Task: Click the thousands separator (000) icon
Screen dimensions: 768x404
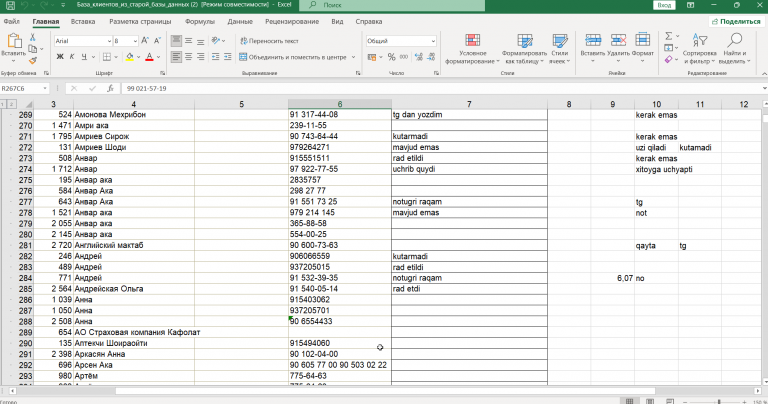Action: pos(404,57)
